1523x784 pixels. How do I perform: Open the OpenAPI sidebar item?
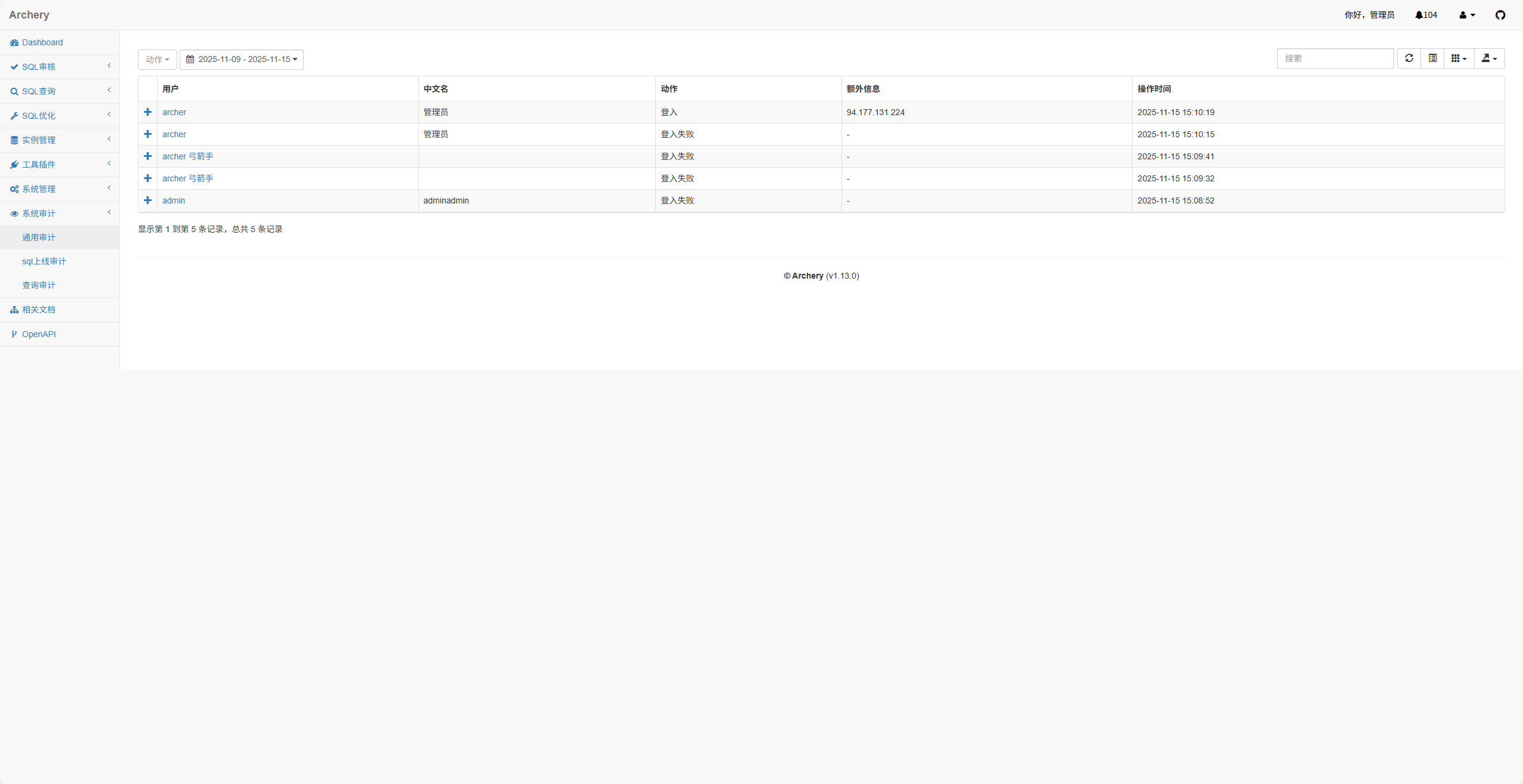pos(39,334)
